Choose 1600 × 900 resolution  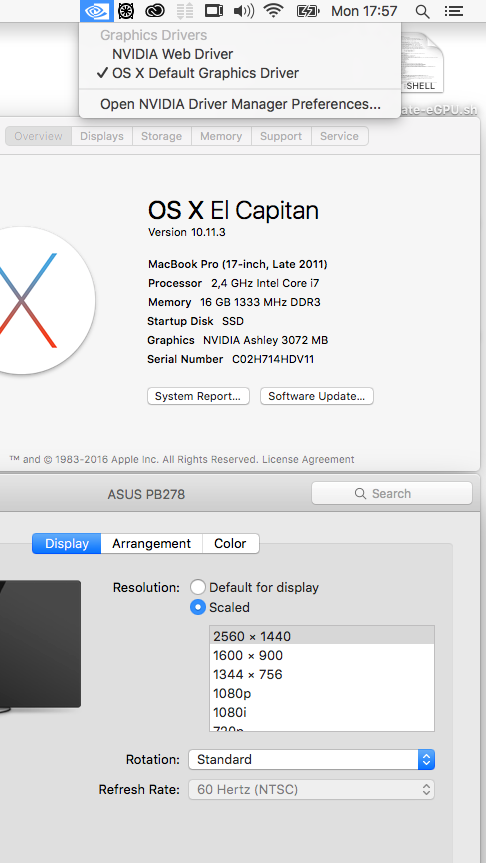coord(322,656)
